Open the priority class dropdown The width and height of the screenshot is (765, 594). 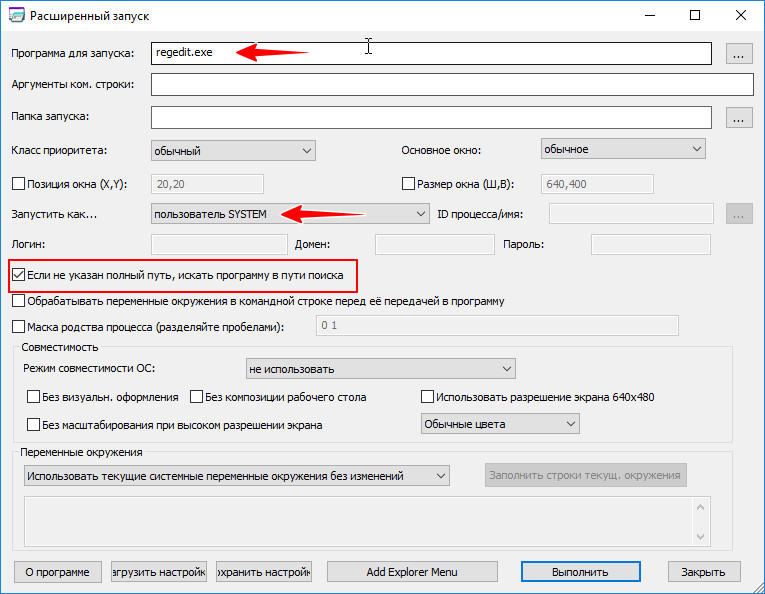pyautogui.click(x=233, y=151)
